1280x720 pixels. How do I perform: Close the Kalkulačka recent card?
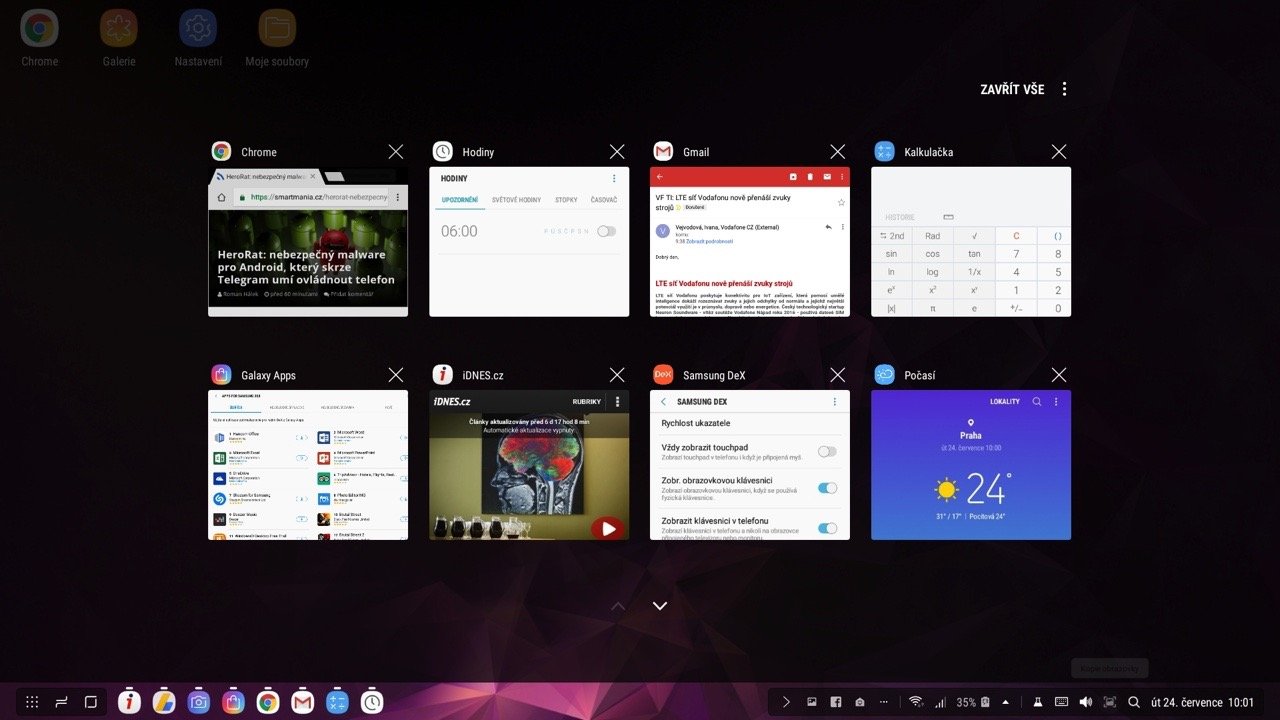(1059, 152)
